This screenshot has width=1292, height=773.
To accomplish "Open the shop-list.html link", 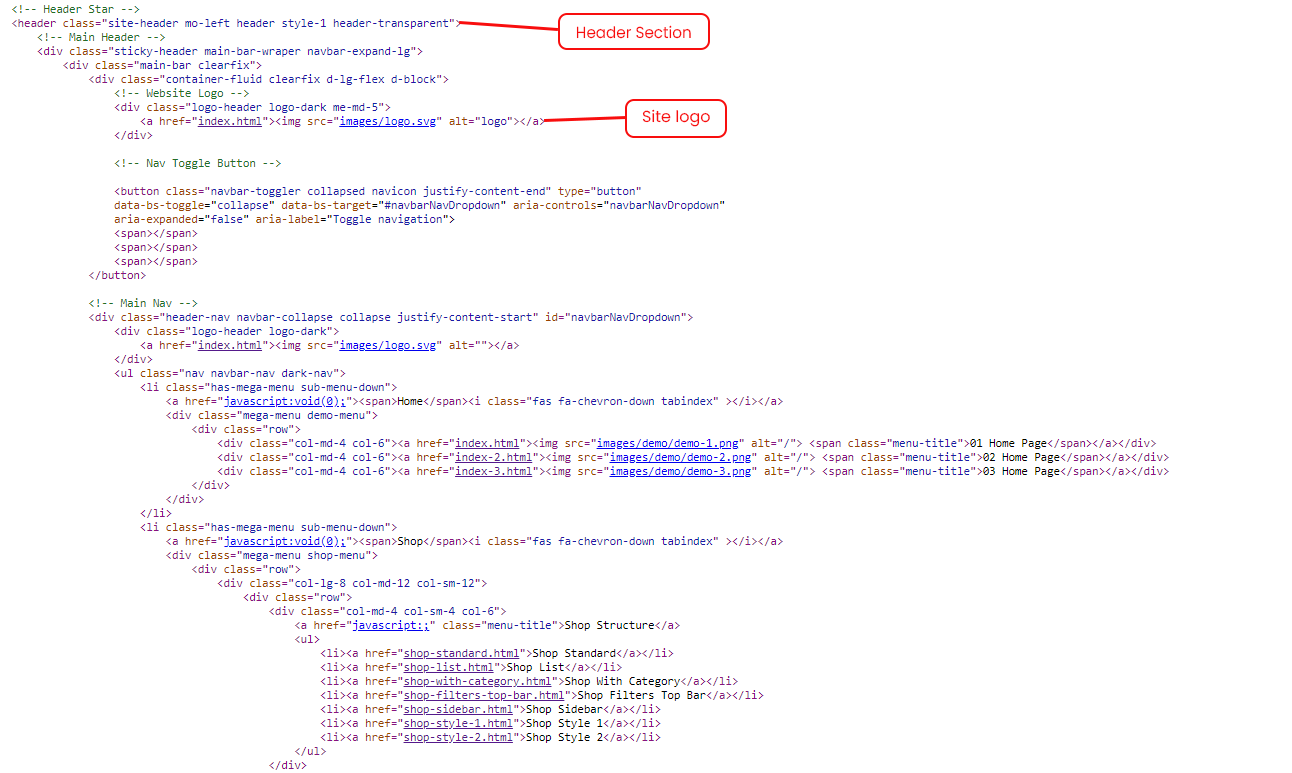I will tap(448, 667).
